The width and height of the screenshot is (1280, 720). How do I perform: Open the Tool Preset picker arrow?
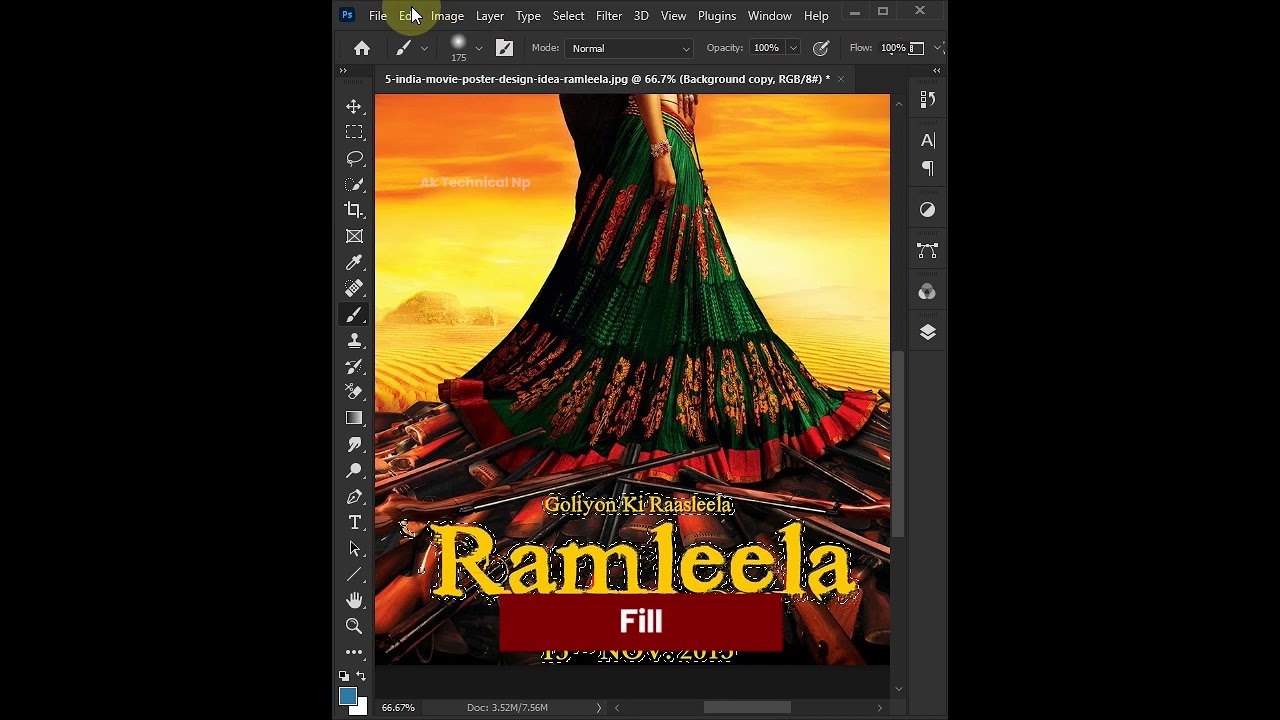coord(424,48)
